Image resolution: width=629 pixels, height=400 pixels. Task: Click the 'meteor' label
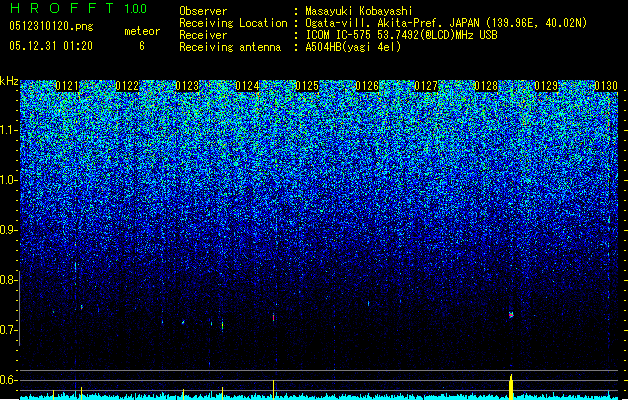click(x=142, y=31)
